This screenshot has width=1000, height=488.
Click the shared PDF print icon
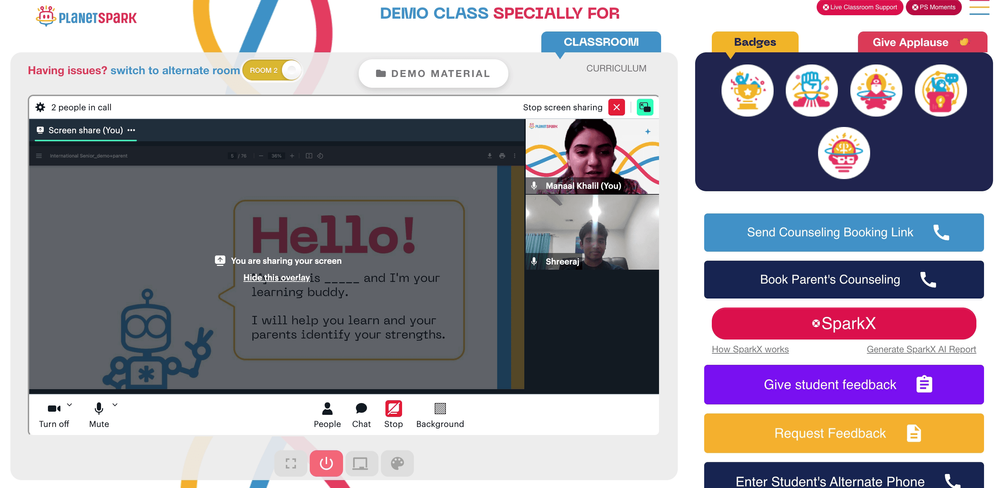point(502,156)
